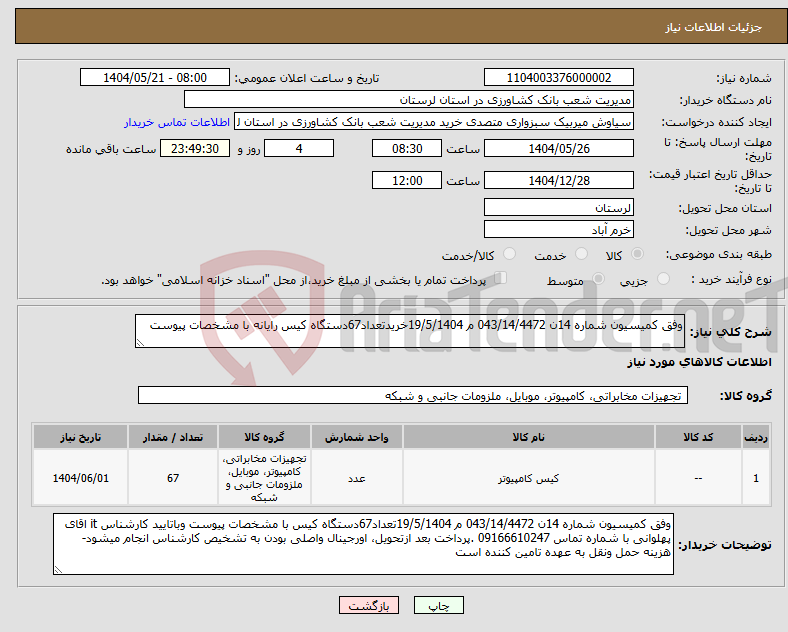Select the کالا radio button
788x632 pixels.
[637, 254]
